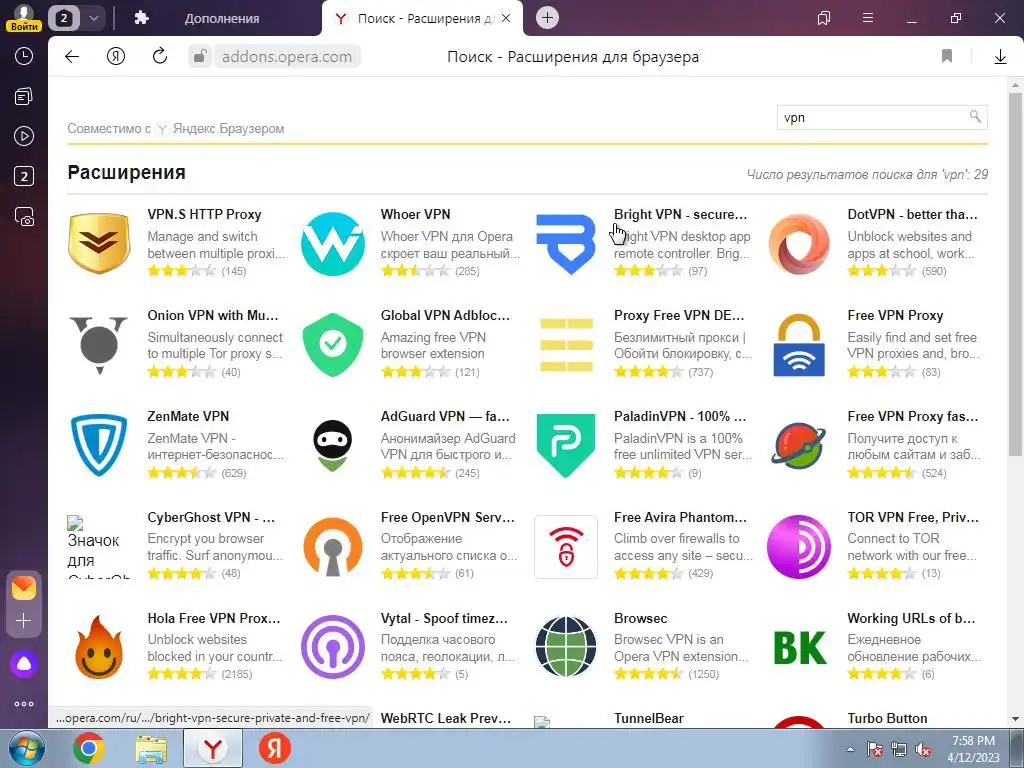The height and width of the screenshot is (768, 1024).
Task: Open the Turbo Button extension link
Action: click(x=887, y=718)
